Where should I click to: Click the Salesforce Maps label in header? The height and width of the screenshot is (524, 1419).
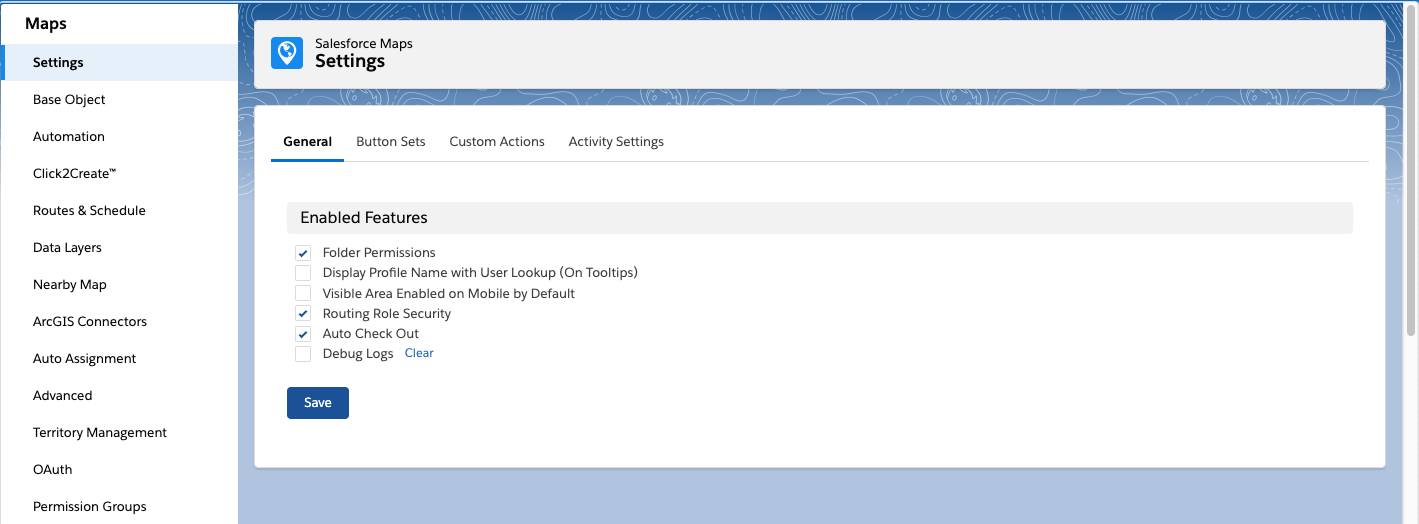364,43
